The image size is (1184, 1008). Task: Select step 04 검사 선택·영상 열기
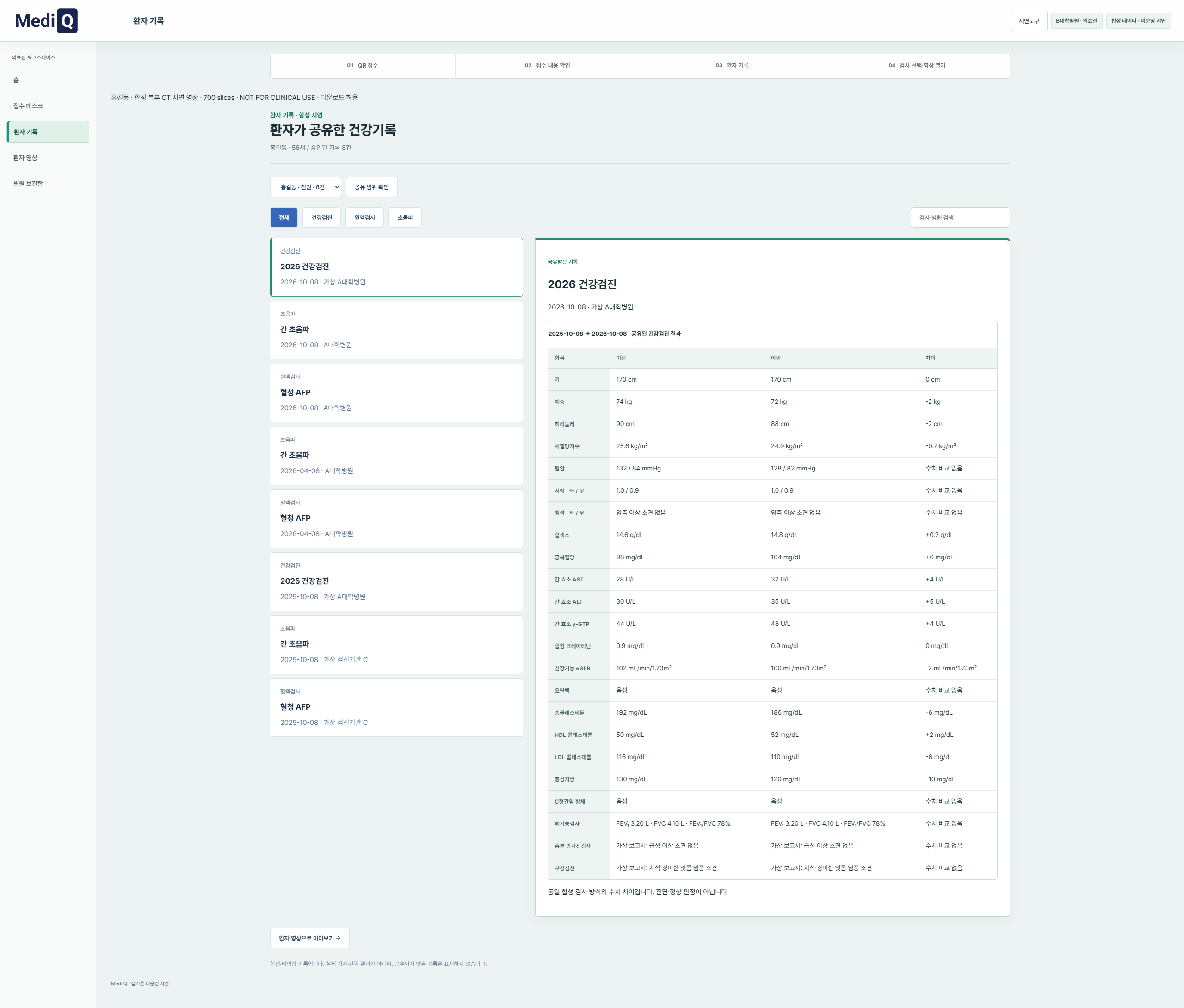917,66
